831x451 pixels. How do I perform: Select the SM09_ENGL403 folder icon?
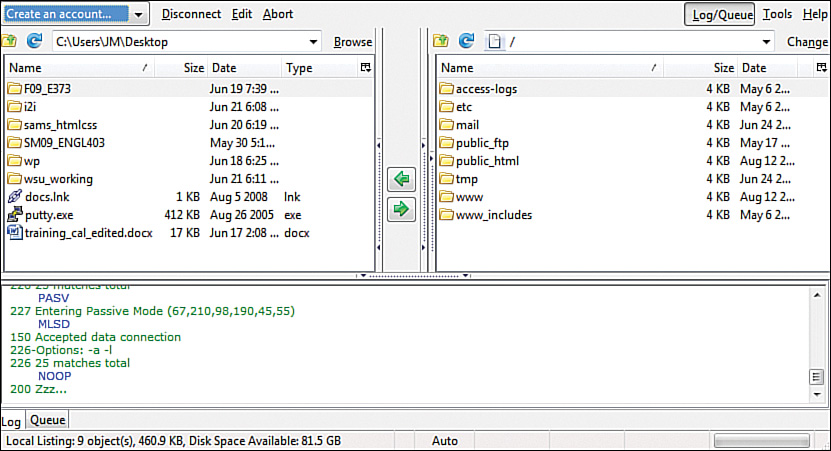(15, 143)
